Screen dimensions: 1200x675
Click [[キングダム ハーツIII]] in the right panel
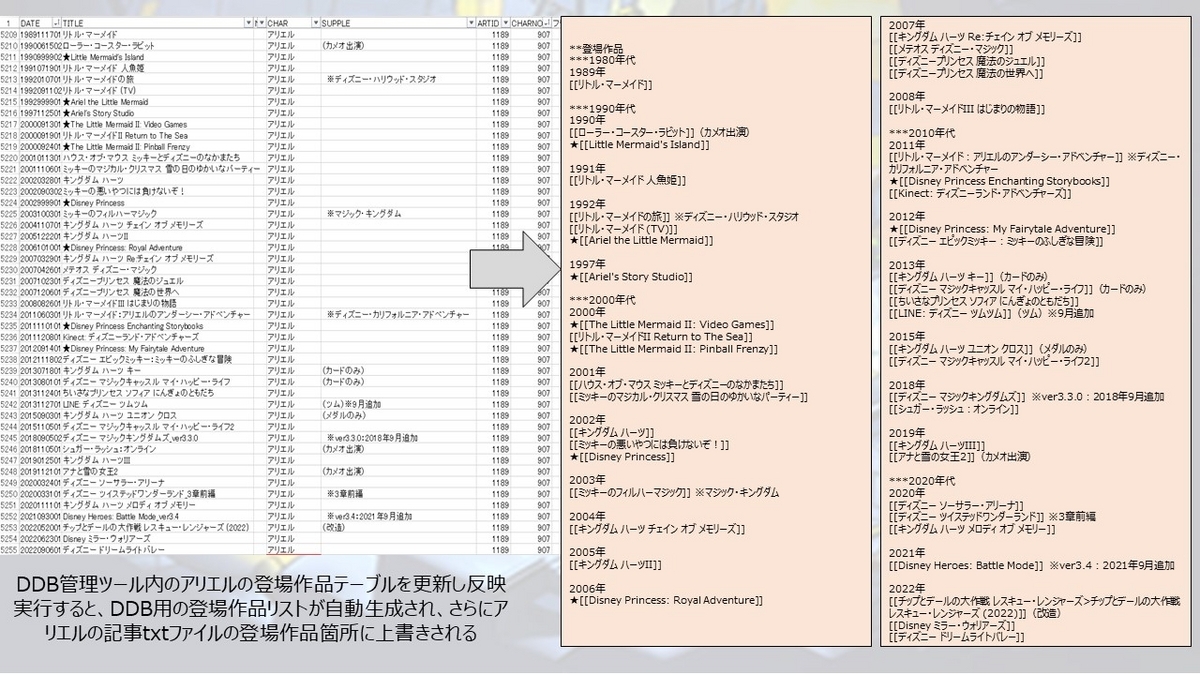[x=937, y=444]
